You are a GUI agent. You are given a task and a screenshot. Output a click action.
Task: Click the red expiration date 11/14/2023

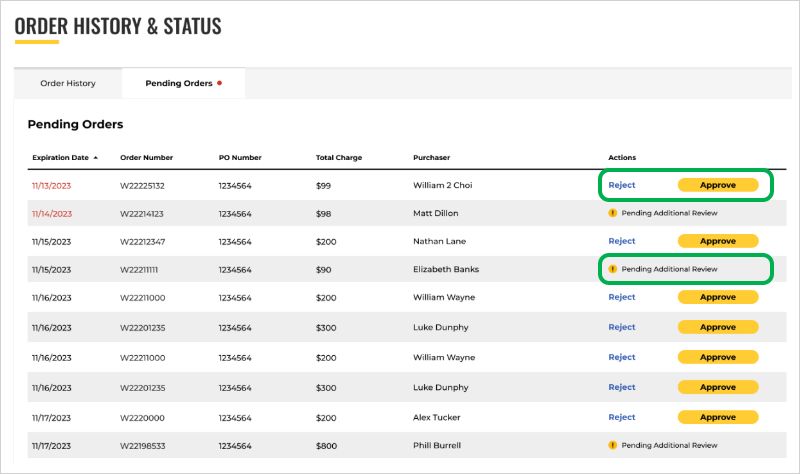(x=52, y=214)
